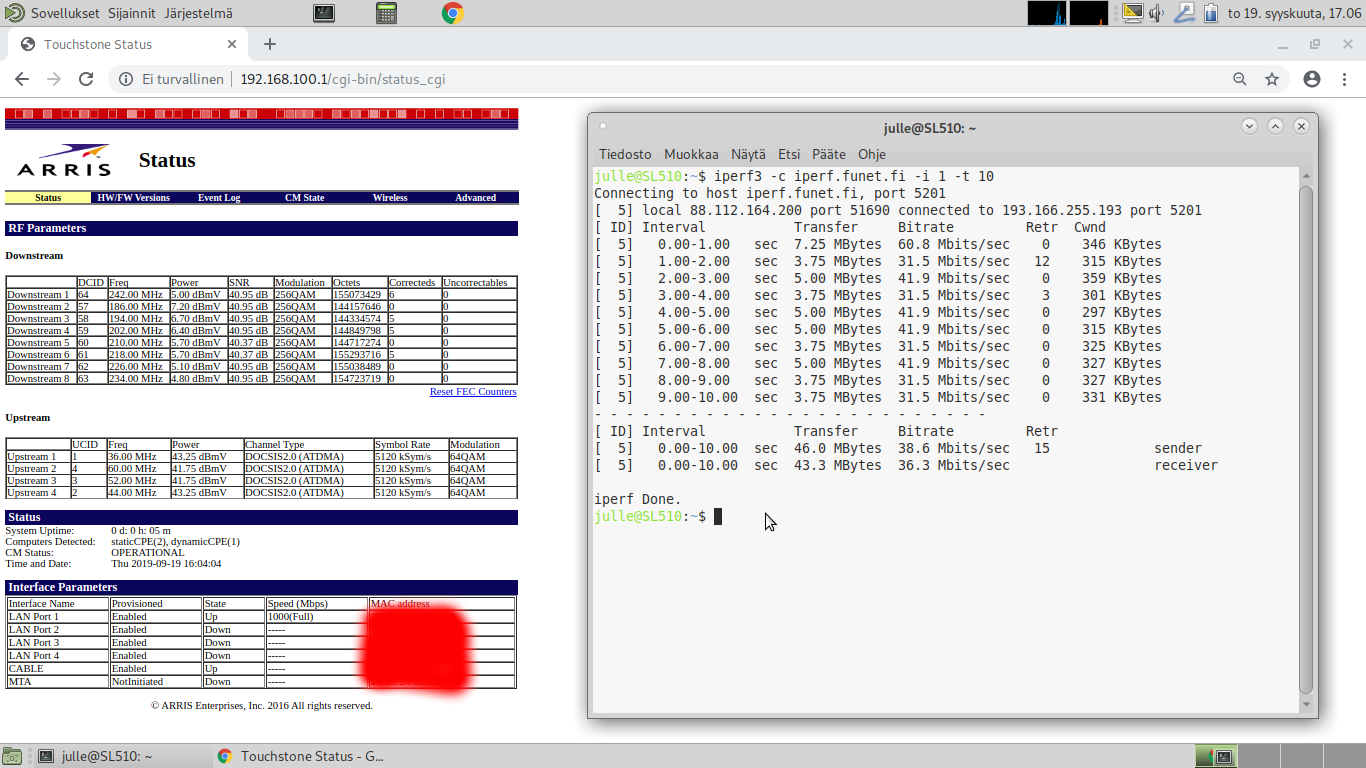Reload the Touchstone Status page
Viewport: 1366px width, 768px height.
[86, 79]
